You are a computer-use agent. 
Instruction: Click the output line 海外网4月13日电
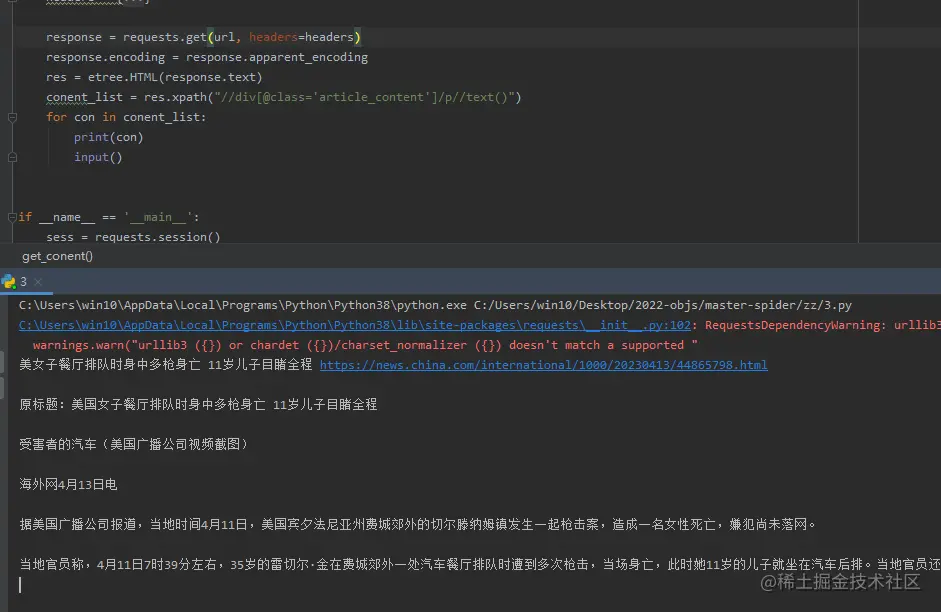tap(68, 484)
